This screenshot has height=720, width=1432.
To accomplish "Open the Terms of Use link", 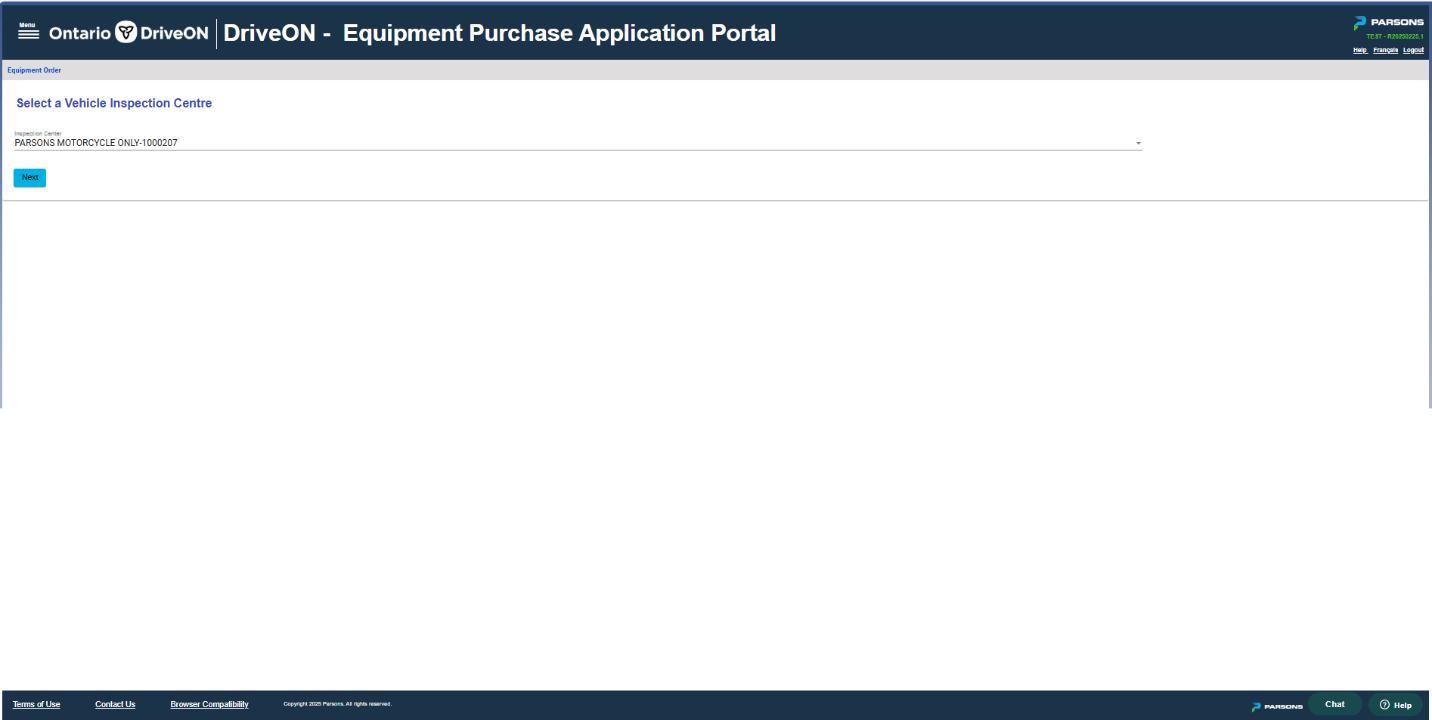I will (x=36, y=704).
